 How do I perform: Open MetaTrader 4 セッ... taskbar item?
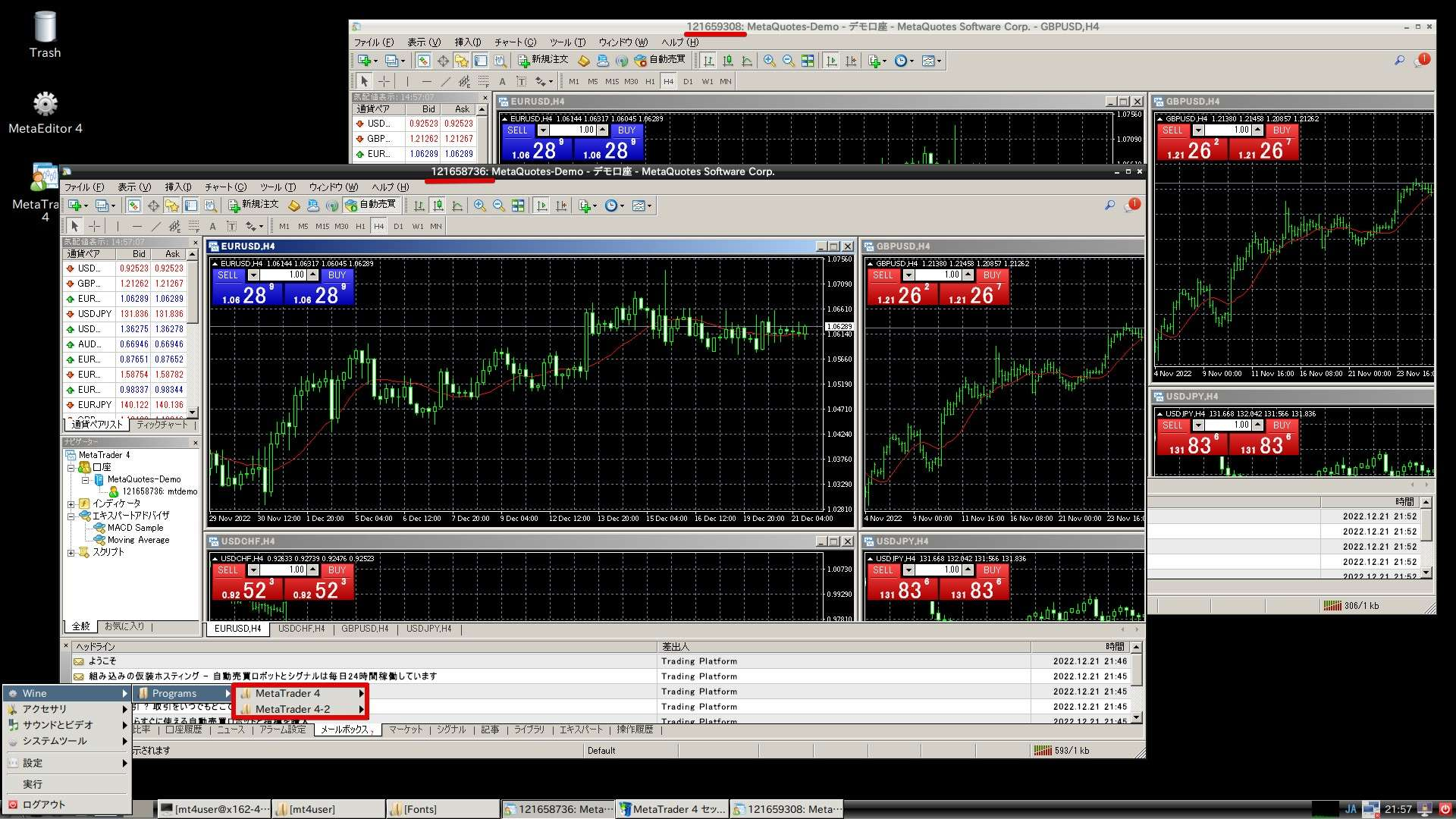pyautogui.click(x=673, y=809)
